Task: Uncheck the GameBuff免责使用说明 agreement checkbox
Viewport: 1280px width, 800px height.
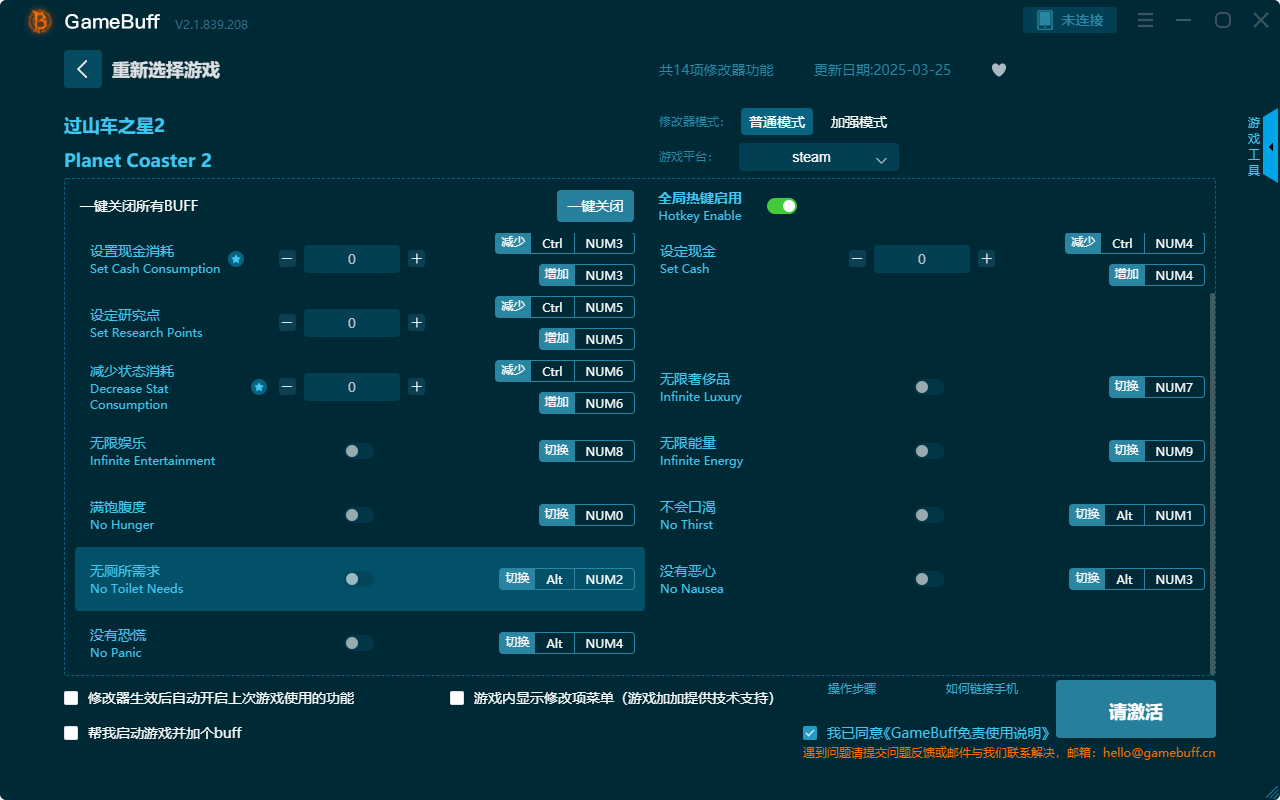Action: pyautogui.click(x=810, y=733)
